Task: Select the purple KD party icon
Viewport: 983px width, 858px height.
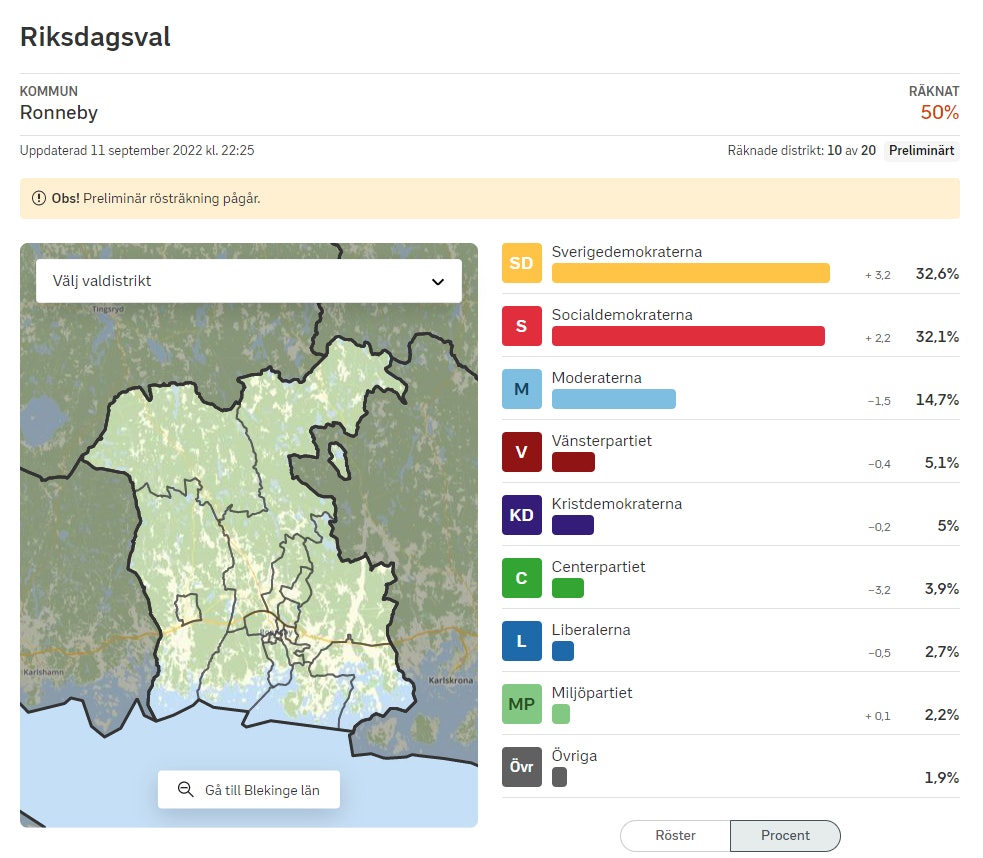Action: point(521,515)
